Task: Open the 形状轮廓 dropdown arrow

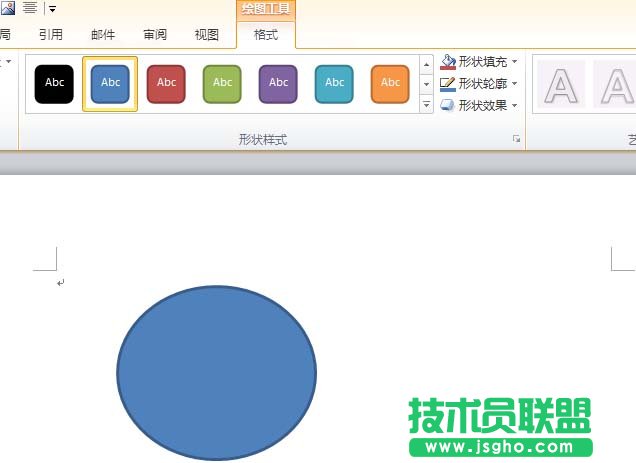Action: click(514, 84)
